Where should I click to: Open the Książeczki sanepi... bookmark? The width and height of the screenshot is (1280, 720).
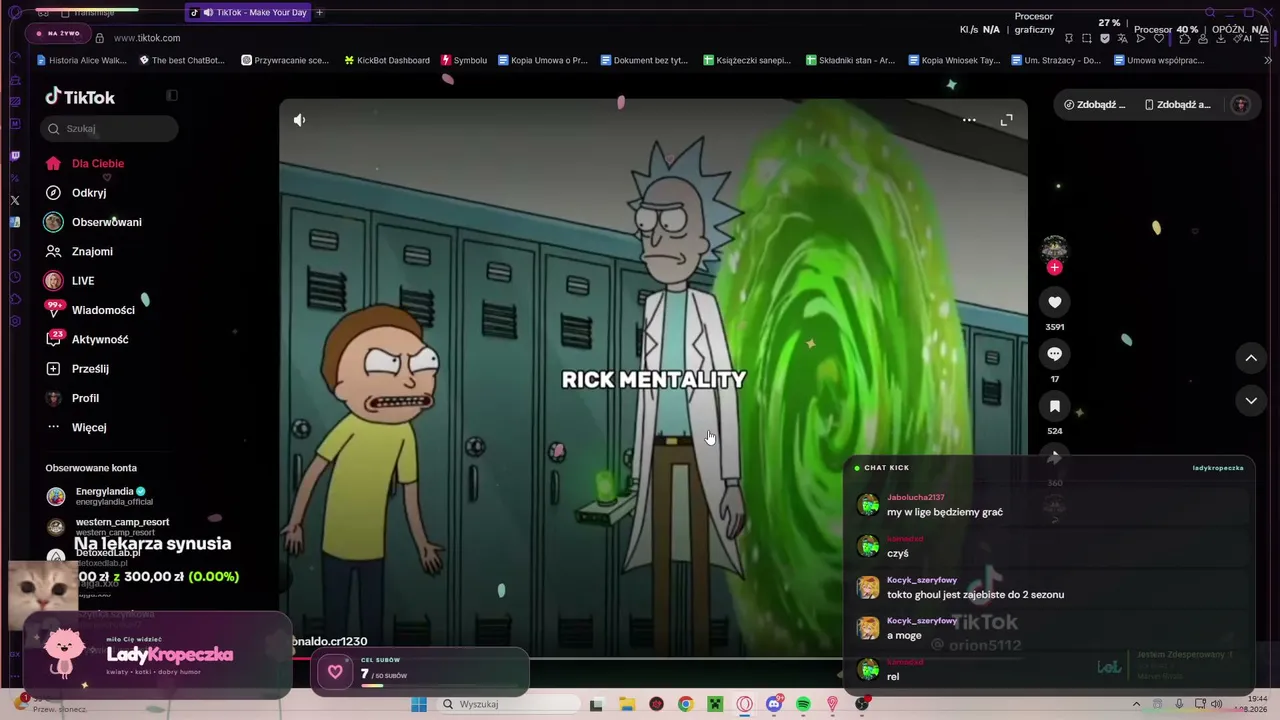click(x=747, y=60)
